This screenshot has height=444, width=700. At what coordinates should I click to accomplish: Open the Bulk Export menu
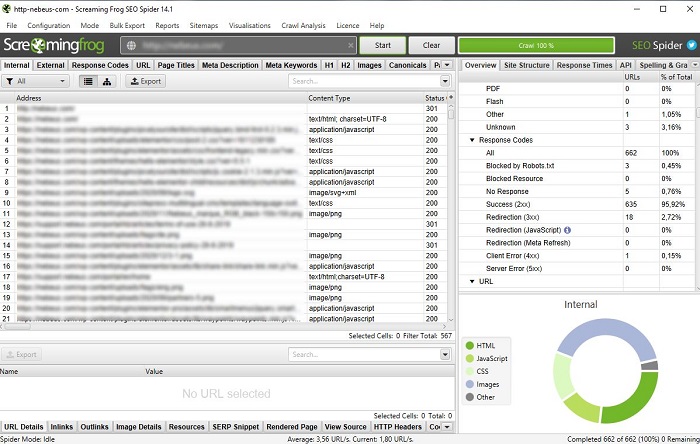pyautogui.click(x=127, y=25)
